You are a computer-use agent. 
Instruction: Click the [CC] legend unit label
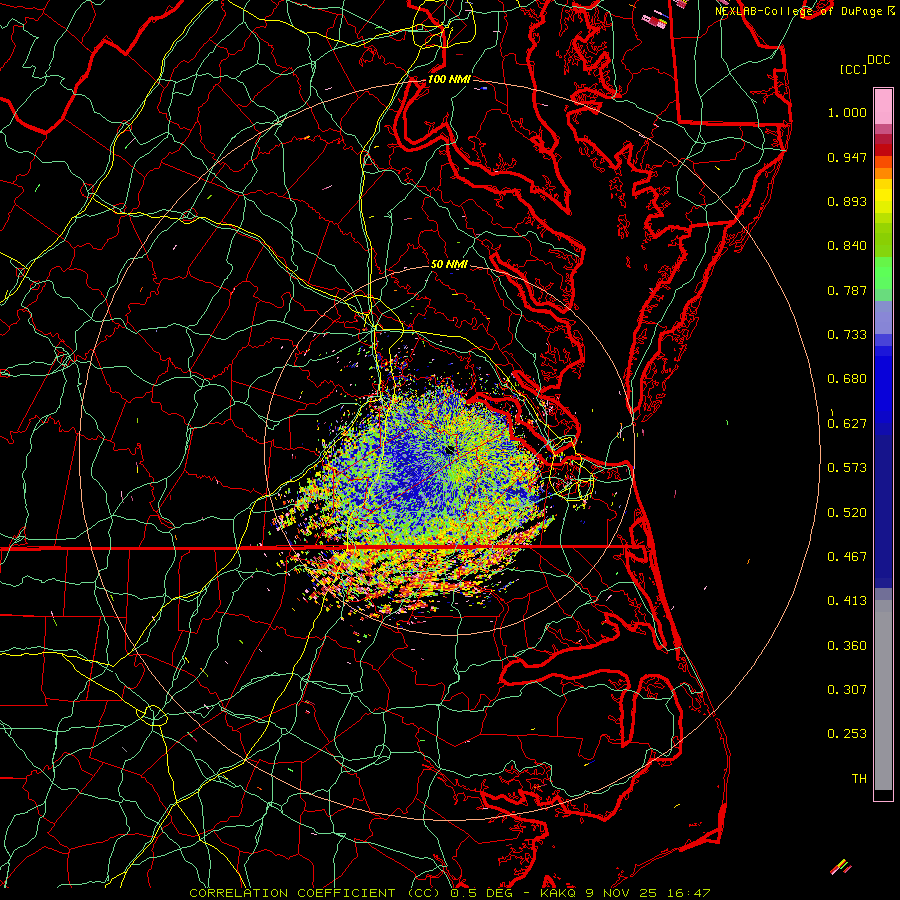point(853,69)
